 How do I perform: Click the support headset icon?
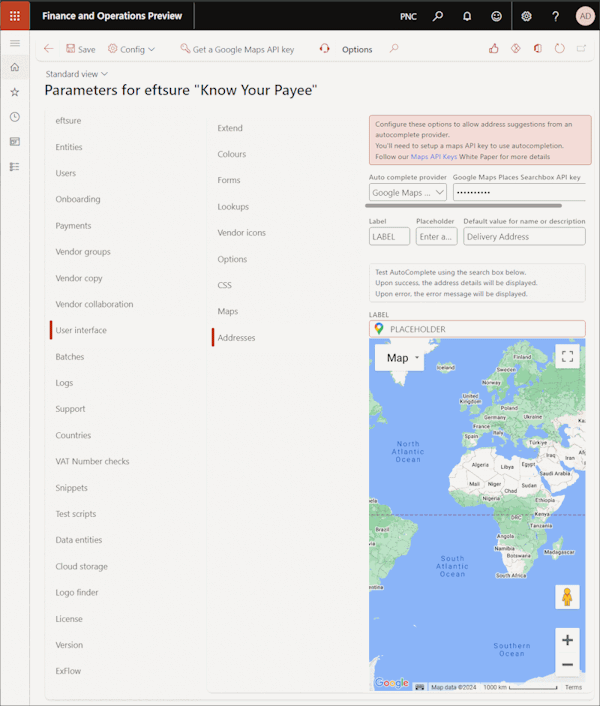click(x=325, y=48)
